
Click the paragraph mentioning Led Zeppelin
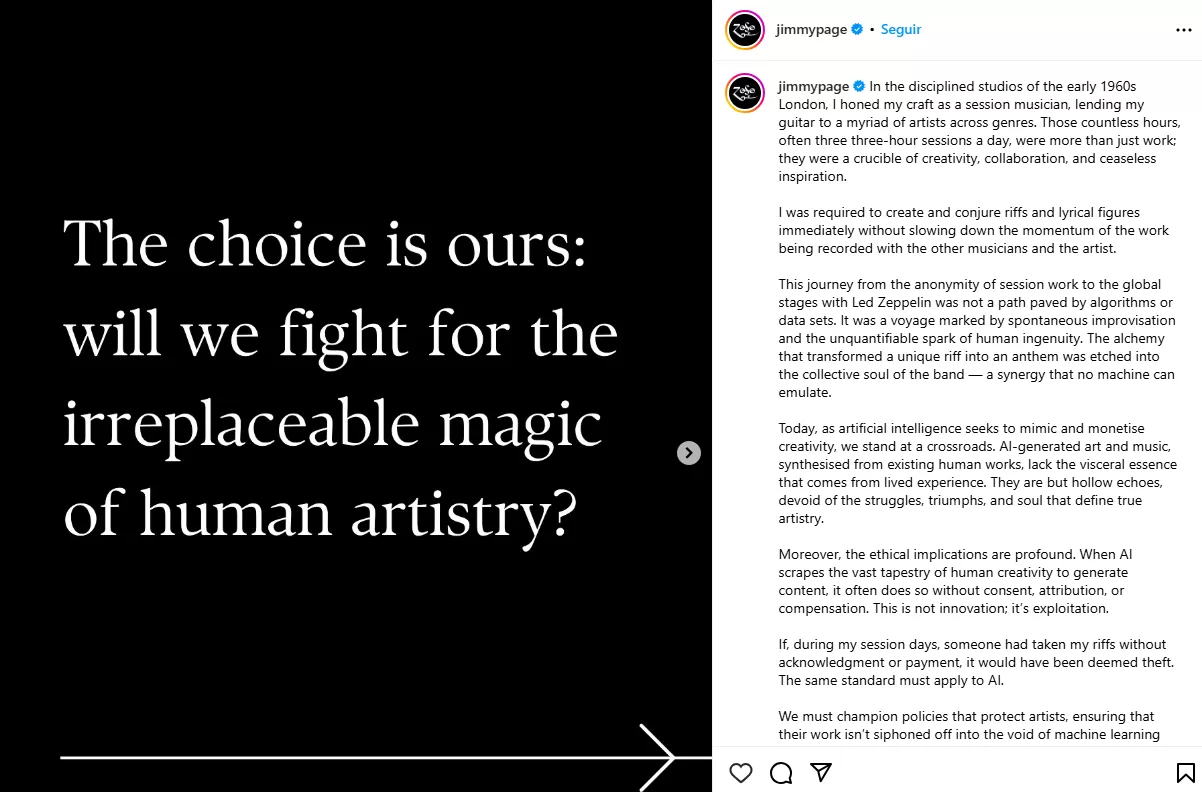coord(975,339)
